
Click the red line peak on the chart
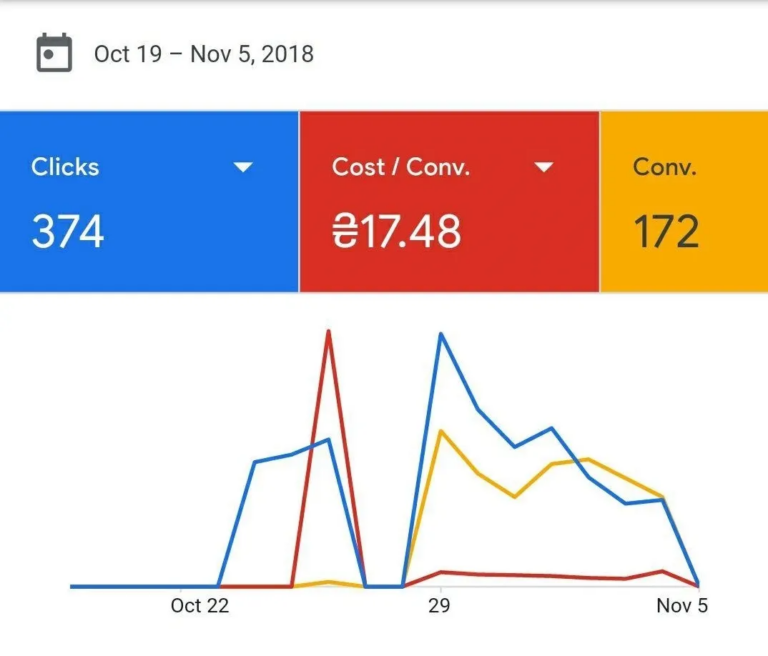pyautogui.click(x=329, y=332)
